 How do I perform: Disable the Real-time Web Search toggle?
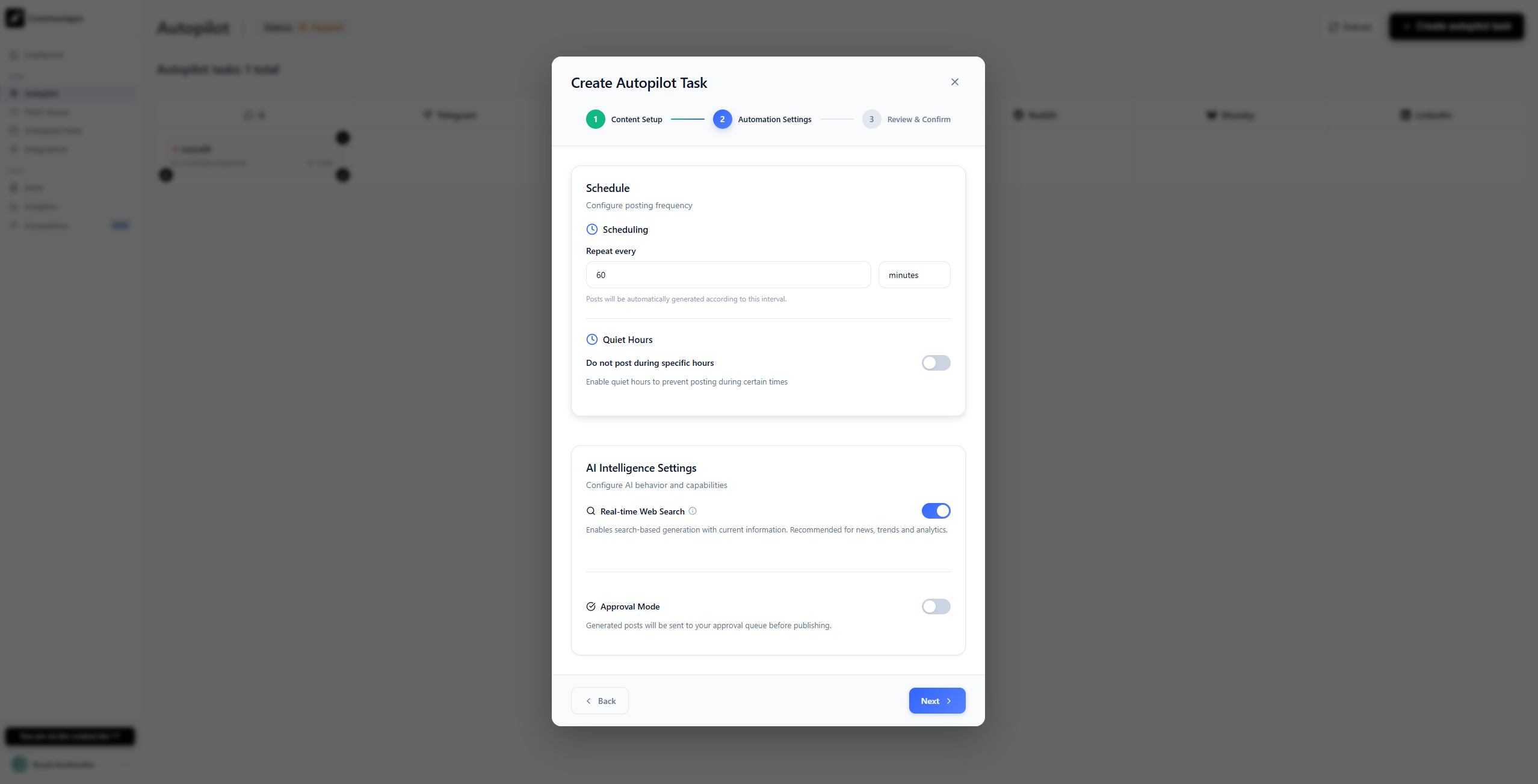(x=936, y=511)
